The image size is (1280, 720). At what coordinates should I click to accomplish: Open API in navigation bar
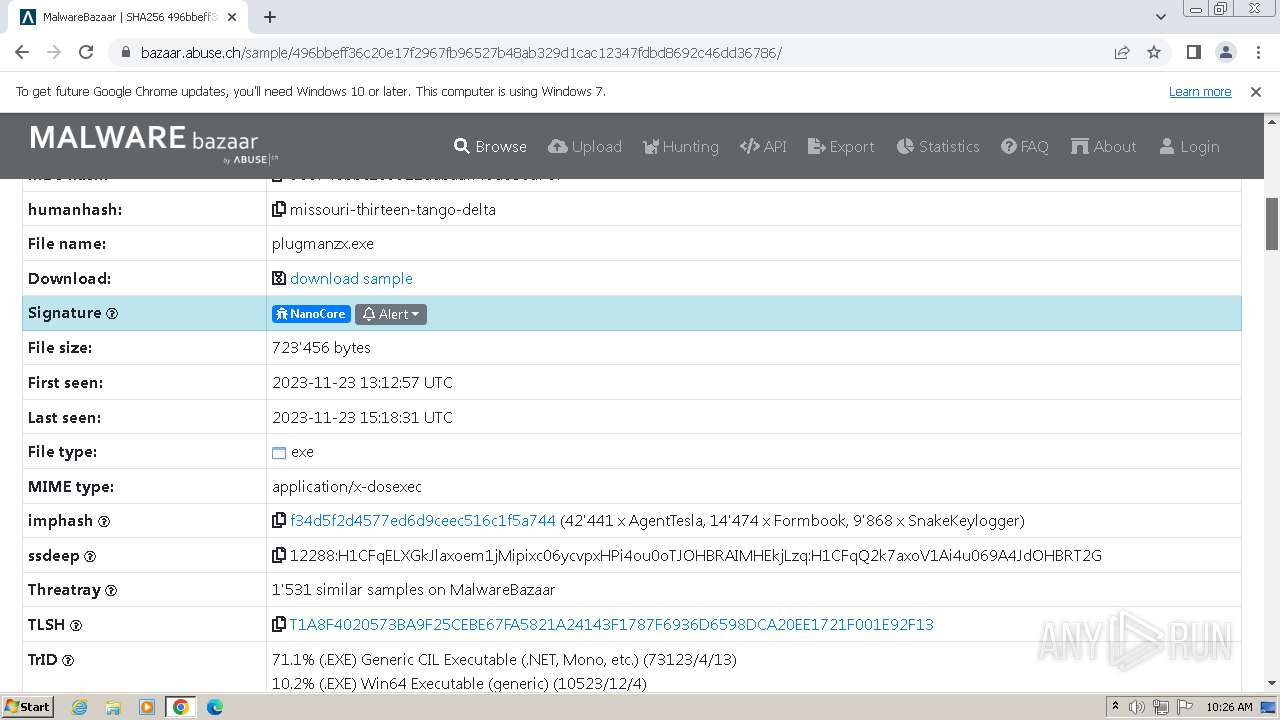(x=763, y=146)
